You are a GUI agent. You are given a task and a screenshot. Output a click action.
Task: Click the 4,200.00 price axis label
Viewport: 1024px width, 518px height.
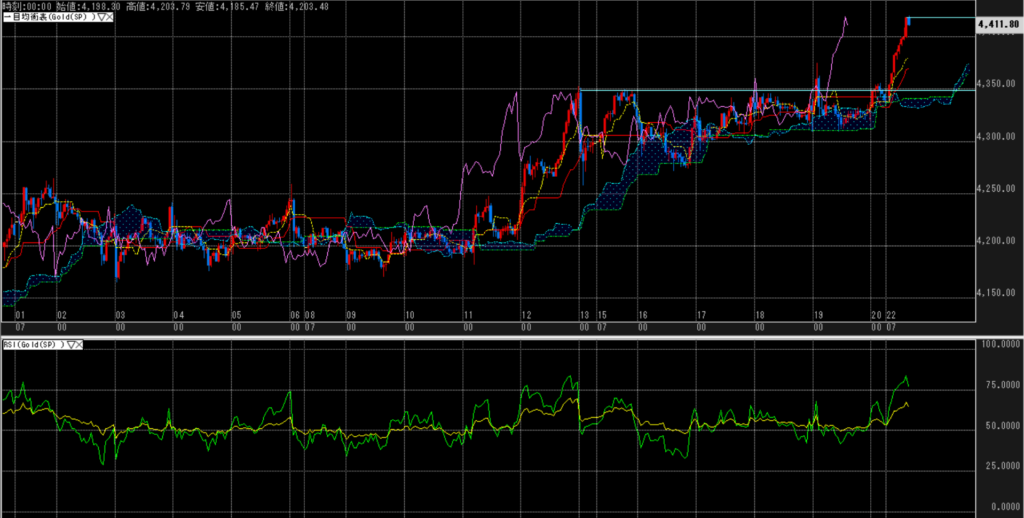click(x=997, y=241)
